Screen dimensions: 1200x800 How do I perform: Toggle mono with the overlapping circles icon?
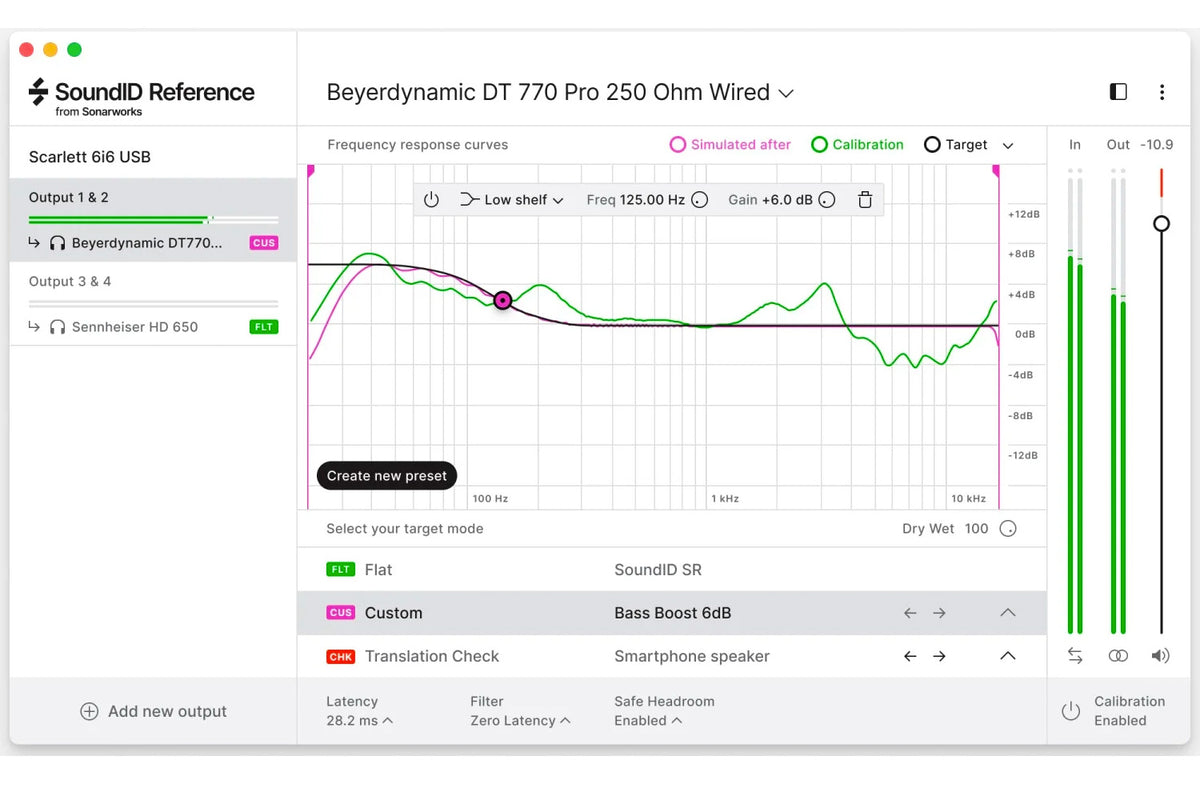pyautogui.click(x=1118, y=656)
